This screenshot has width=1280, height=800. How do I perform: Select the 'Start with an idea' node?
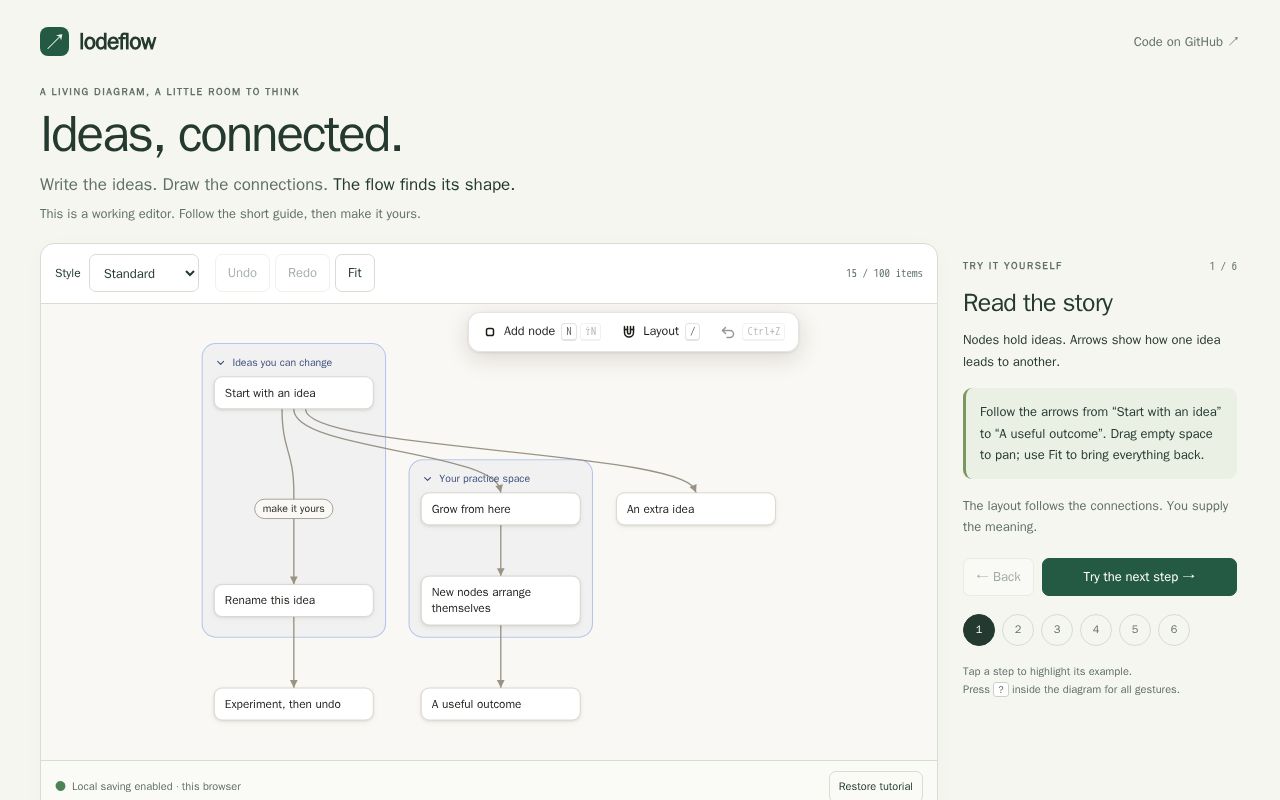294,393
